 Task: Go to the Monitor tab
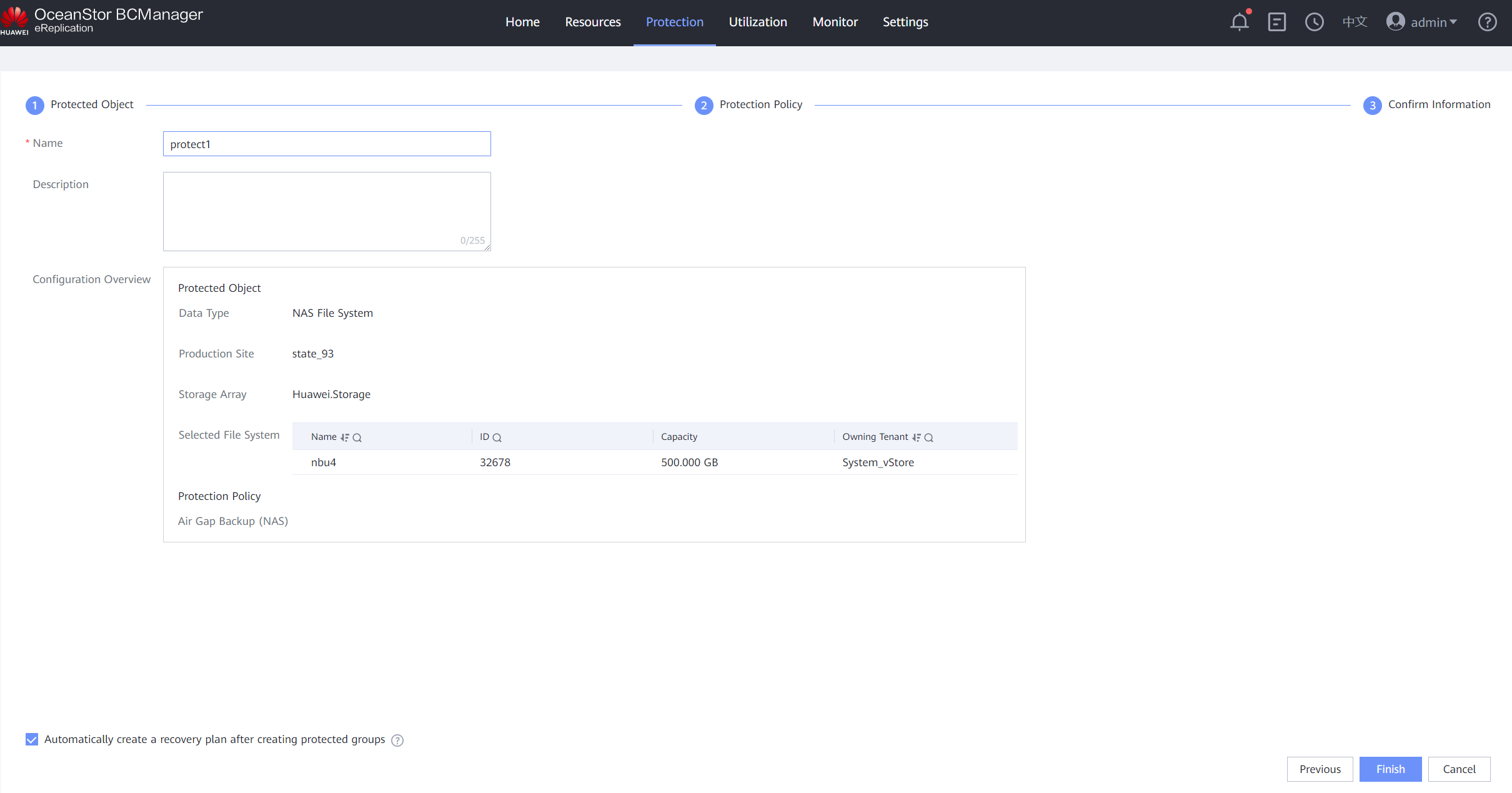coord(835,22)
